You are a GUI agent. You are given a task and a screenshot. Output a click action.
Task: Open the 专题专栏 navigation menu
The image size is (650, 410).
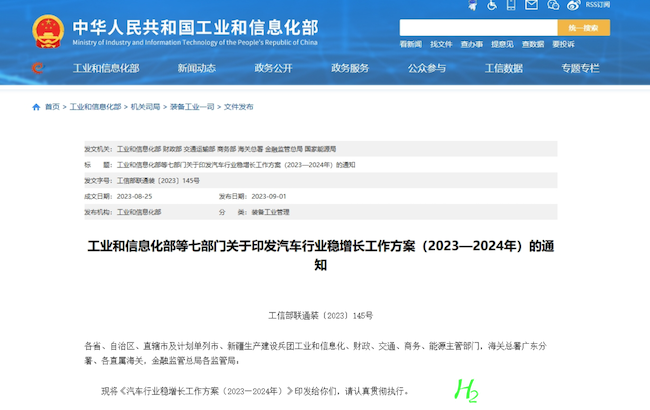580,68
